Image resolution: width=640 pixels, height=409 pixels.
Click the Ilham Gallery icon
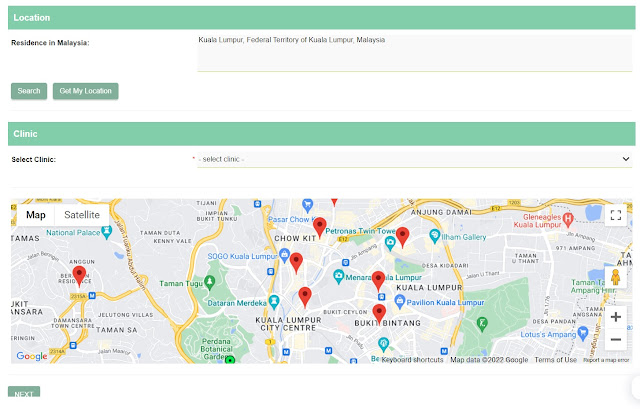[435, 236]
